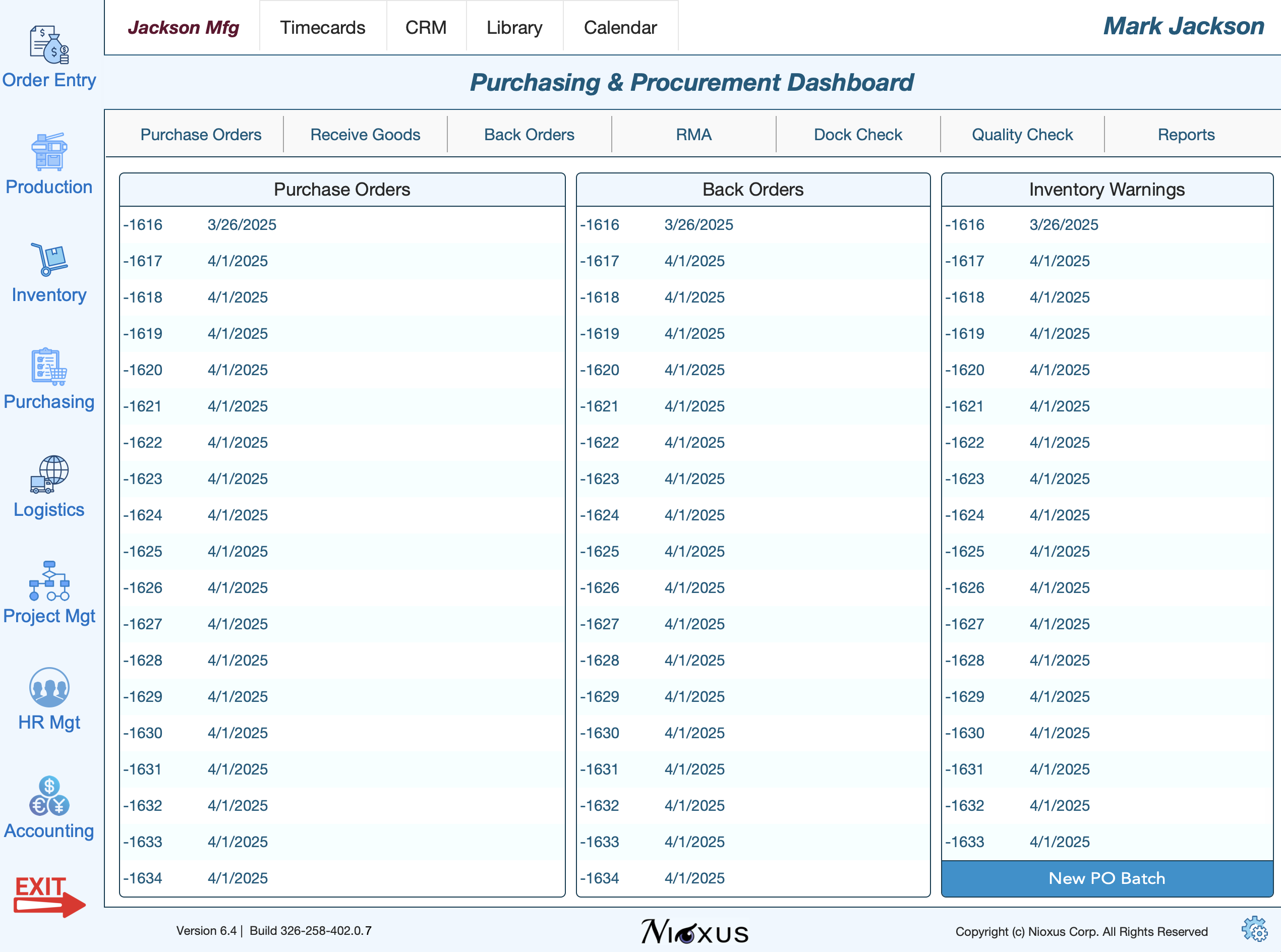Open HR Mgt people icon

pos(49,687)
